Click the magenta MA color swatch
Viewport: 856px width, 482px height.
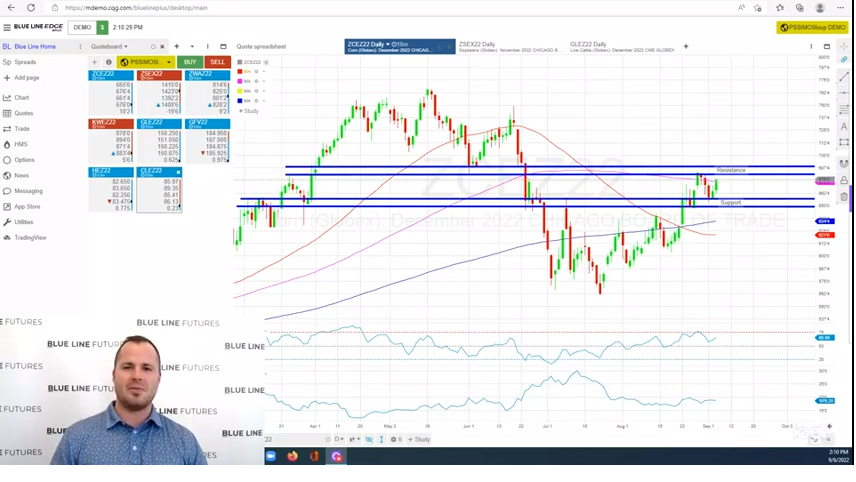[x=240, y=81]
